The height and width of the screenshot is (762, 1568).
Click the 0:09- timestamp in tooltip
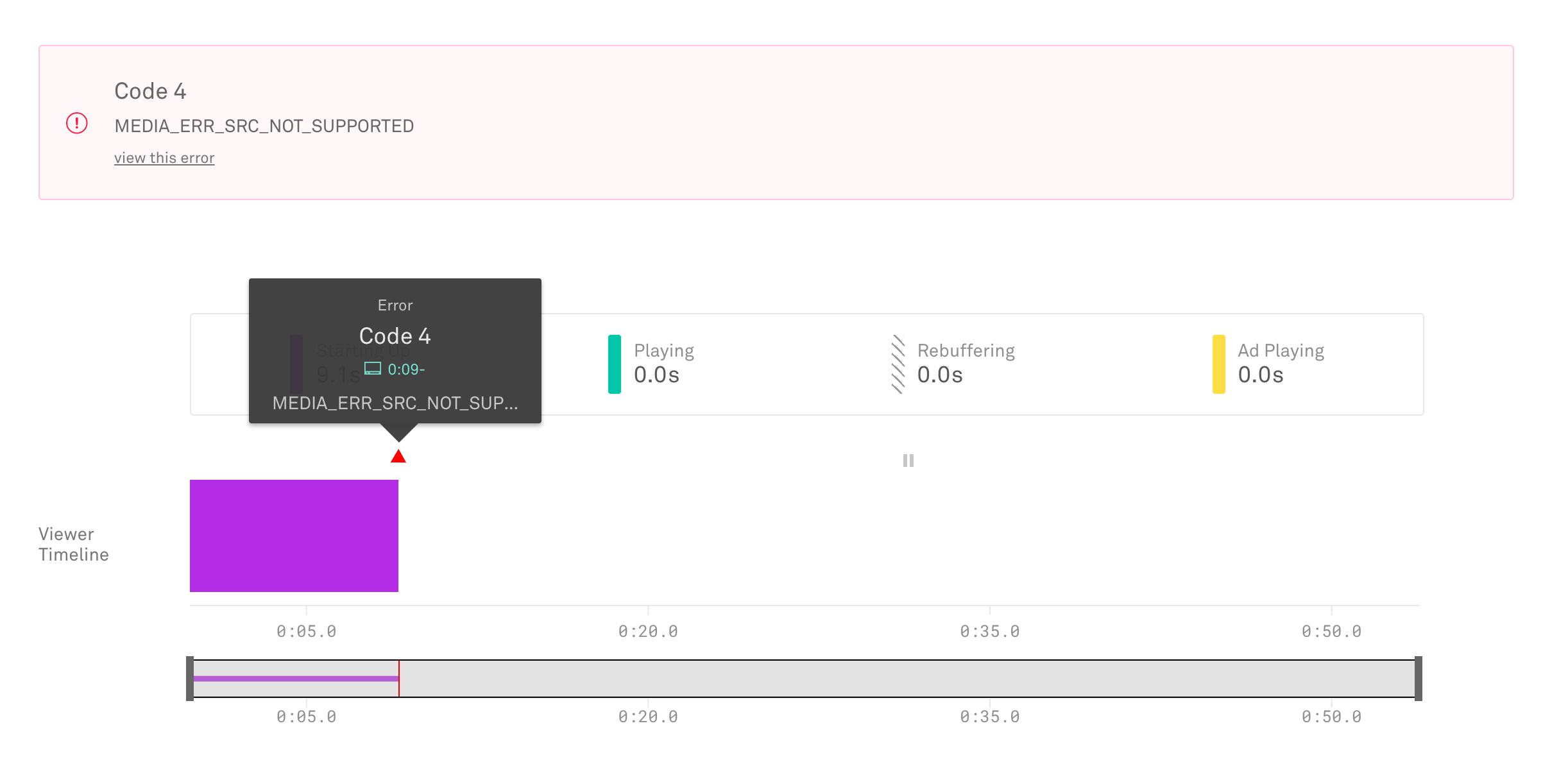(x=406, y=369)
